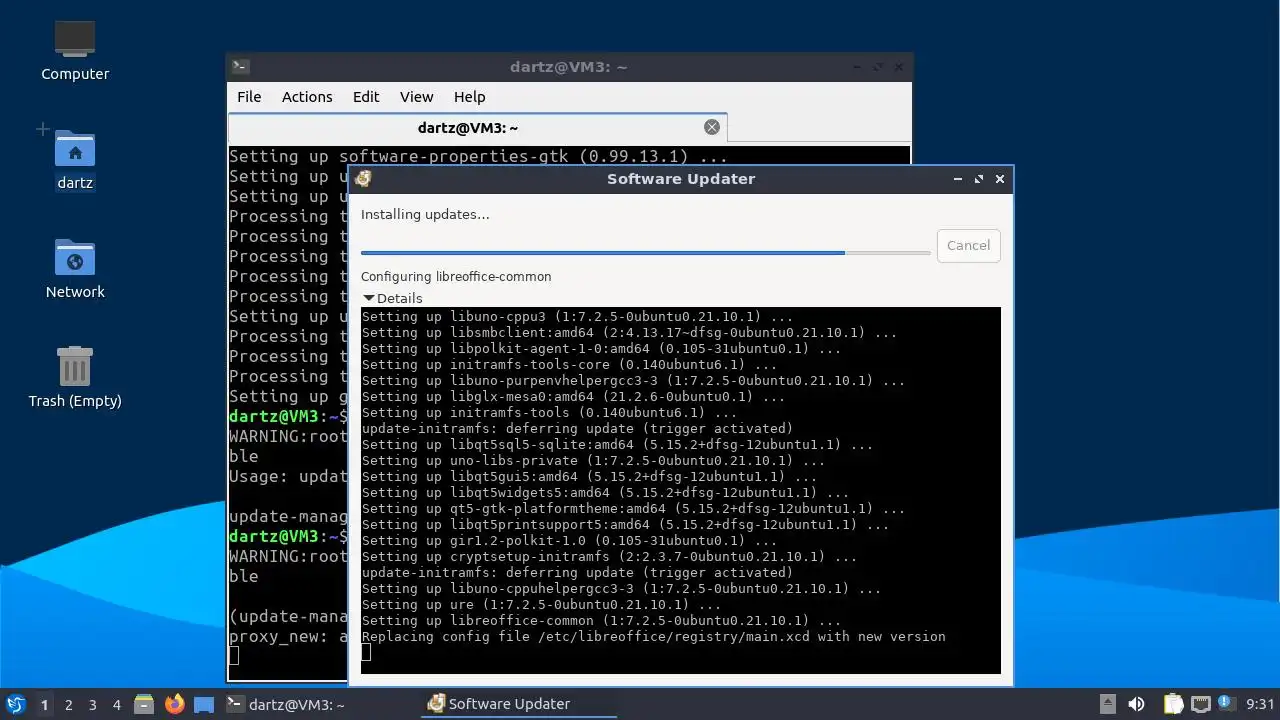Click 'Setting up libuno-cppu3' output line
Viewport: 1280px width, 720px height.
577,317
